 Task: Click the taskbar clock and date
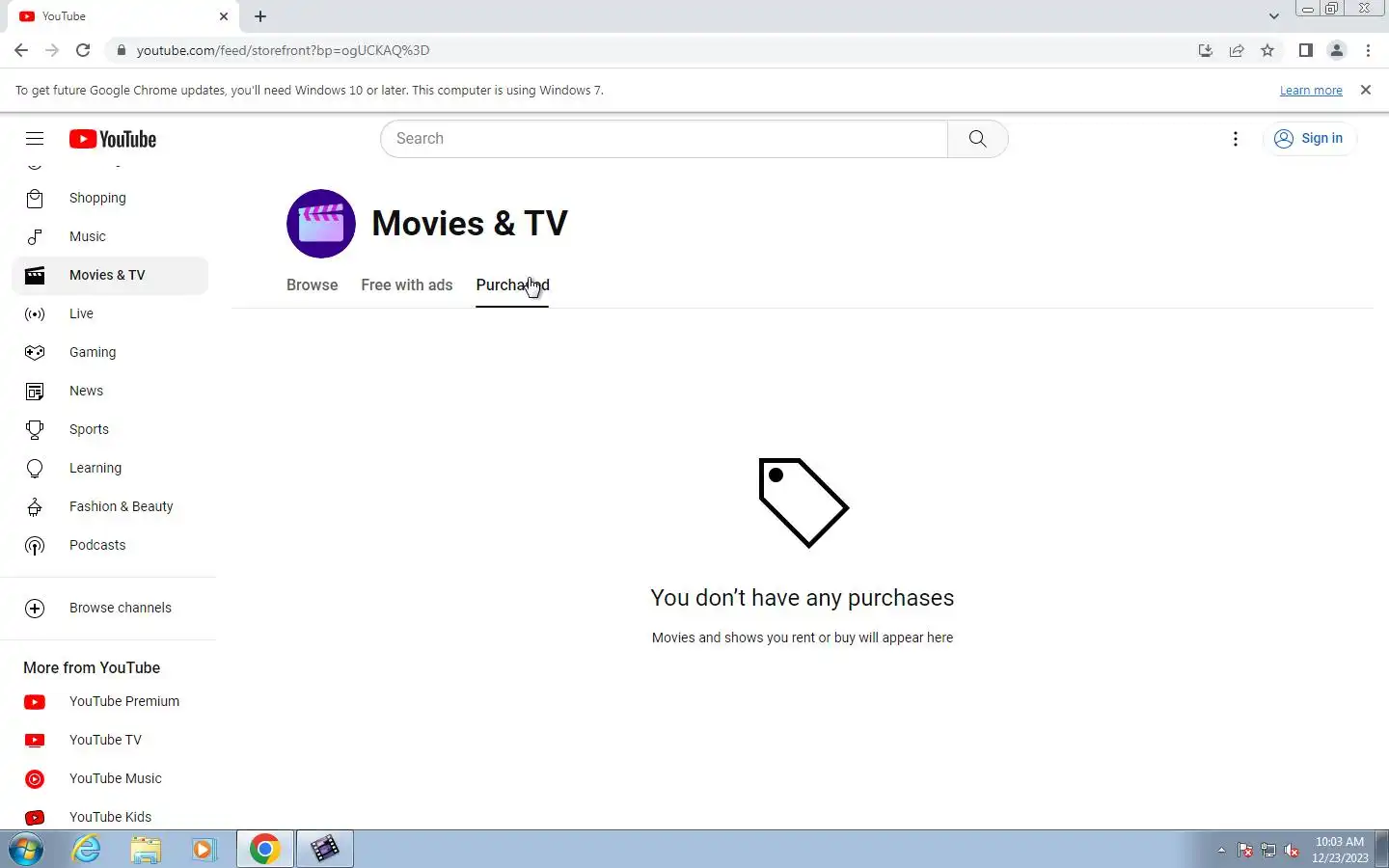pyautogui.click(x=1340, y=850)
